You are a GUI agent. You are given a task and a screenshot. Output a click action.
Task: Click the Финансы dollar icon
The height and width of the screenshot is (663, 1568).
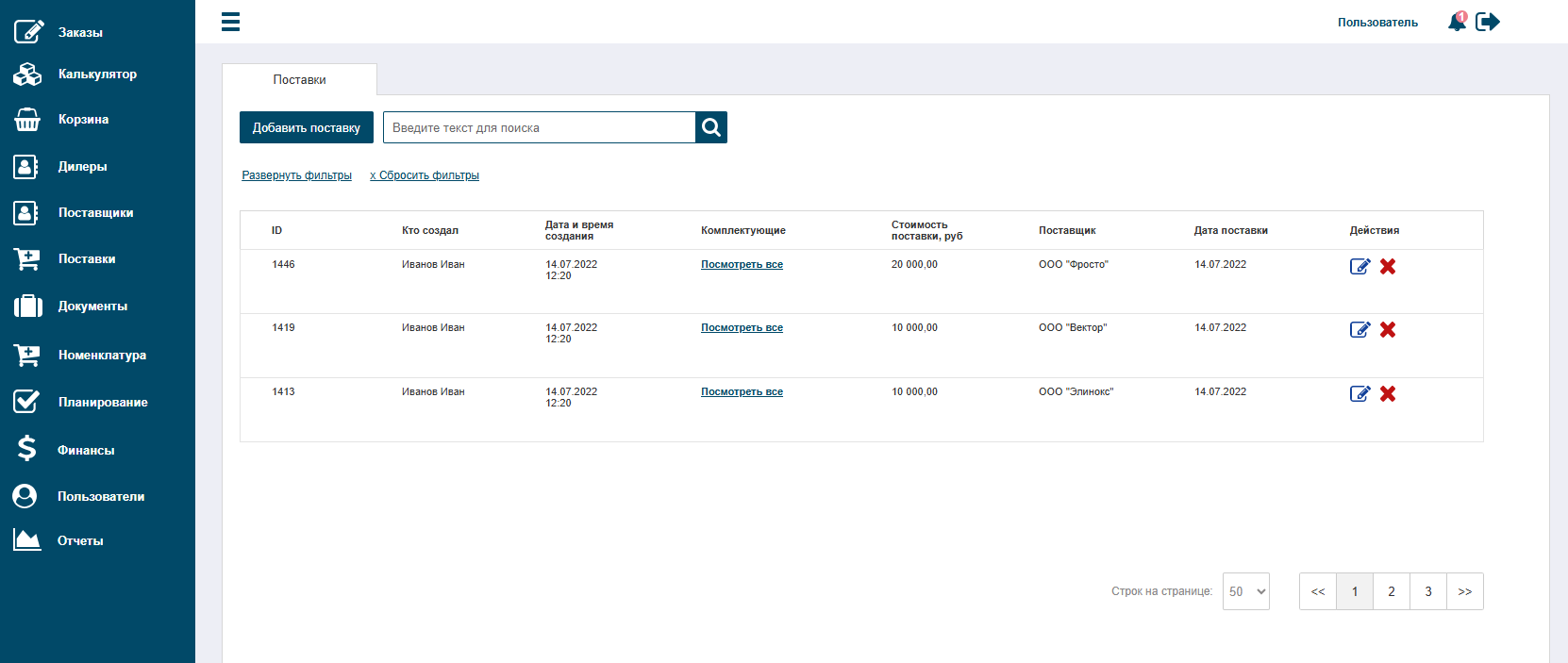26,448
